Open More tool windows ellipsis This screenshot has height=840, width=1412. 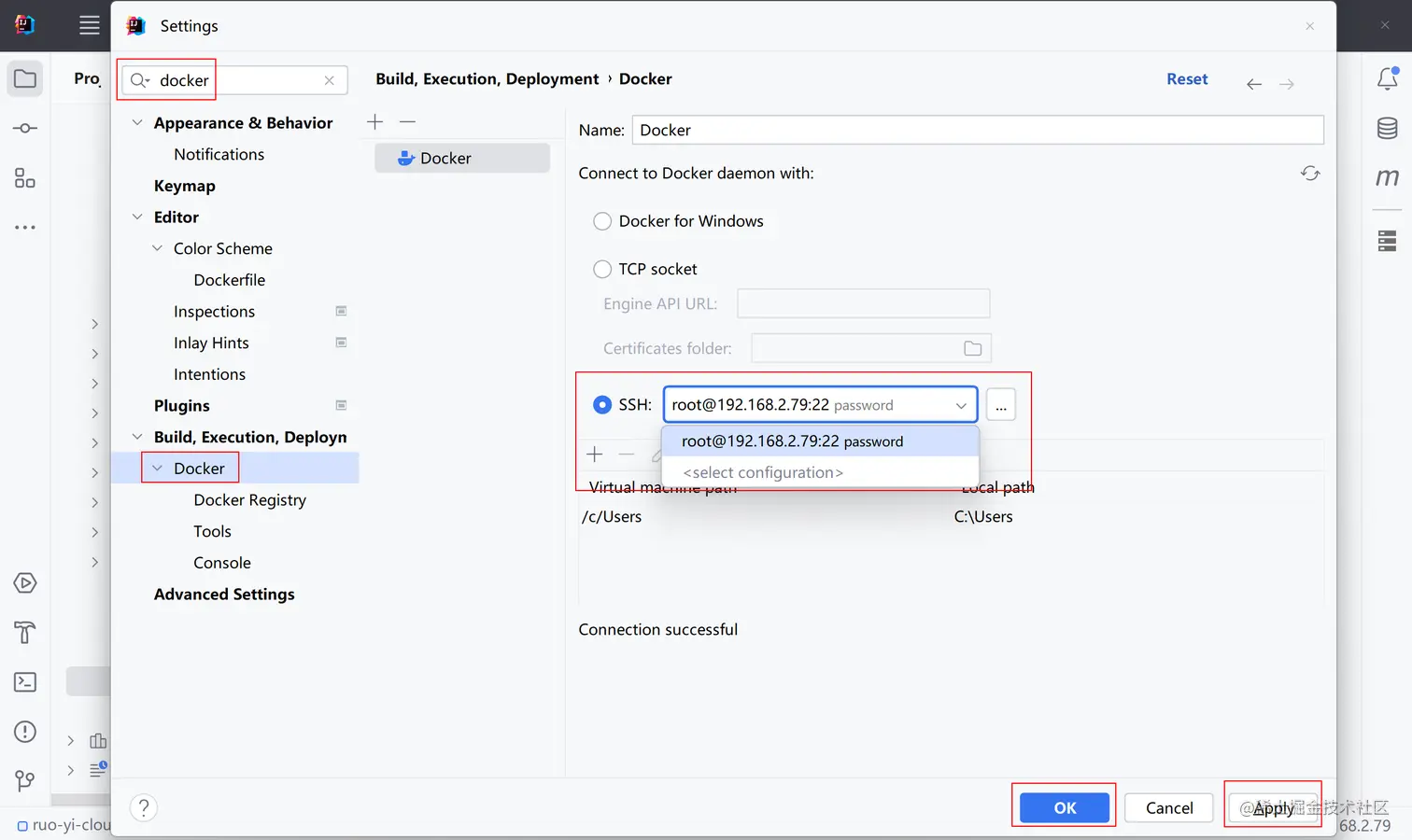pyautogui.click(x=25, y=227)
